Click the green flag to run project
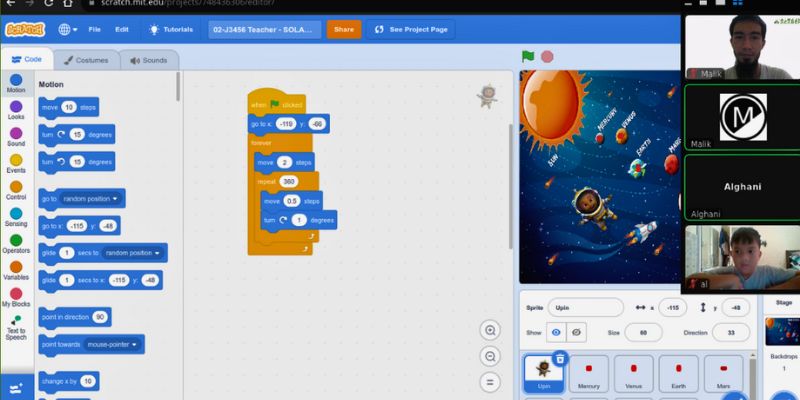This screenshot has height=400, width=800. point(528,57)
